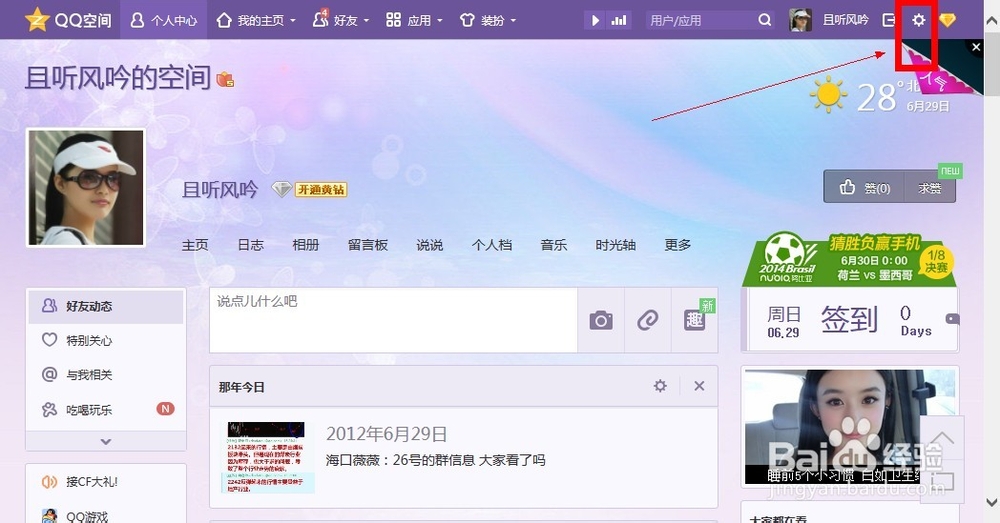Click the 趣 fun post icon
The width and height of the screenshot is (1000, 523).
coord(695,320)
